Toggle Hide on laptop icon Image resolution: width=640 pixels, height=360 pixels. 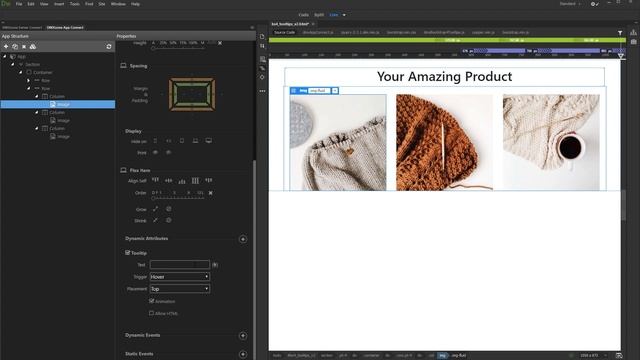(x=195, y=141)
